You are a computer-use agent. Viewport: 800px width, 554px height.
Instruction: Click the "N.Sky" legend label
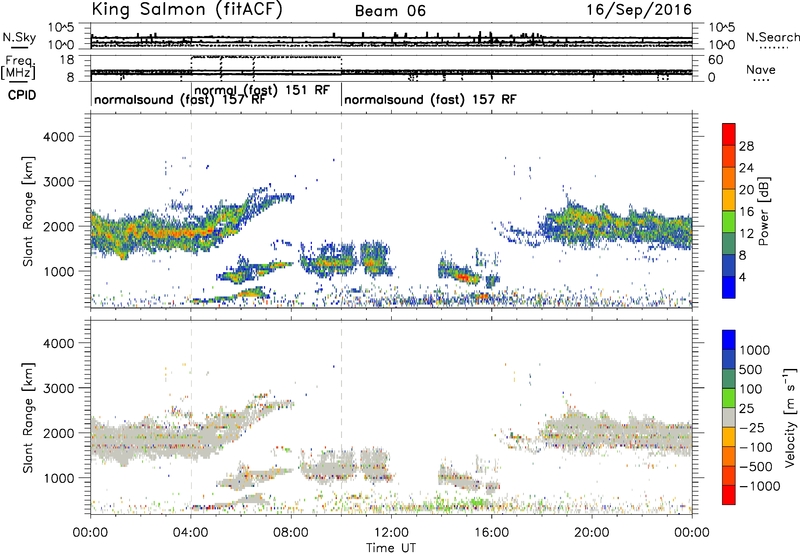click(19, 37)
